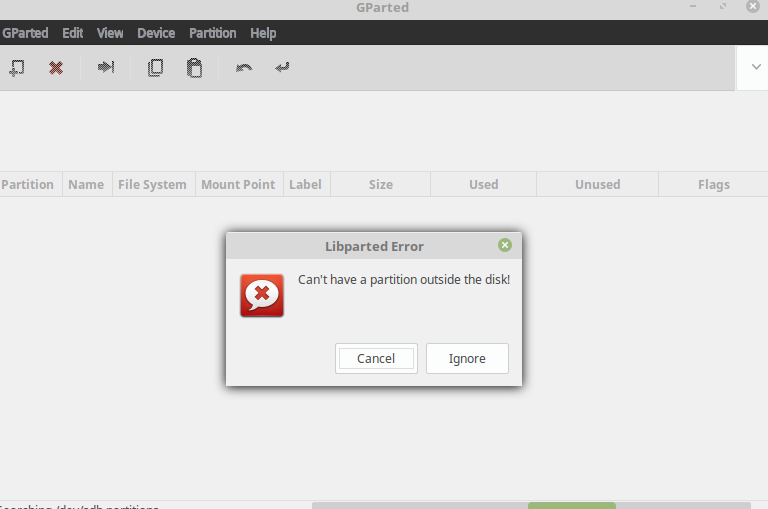
Task: Click the Name column header
Action: point(87,184)
